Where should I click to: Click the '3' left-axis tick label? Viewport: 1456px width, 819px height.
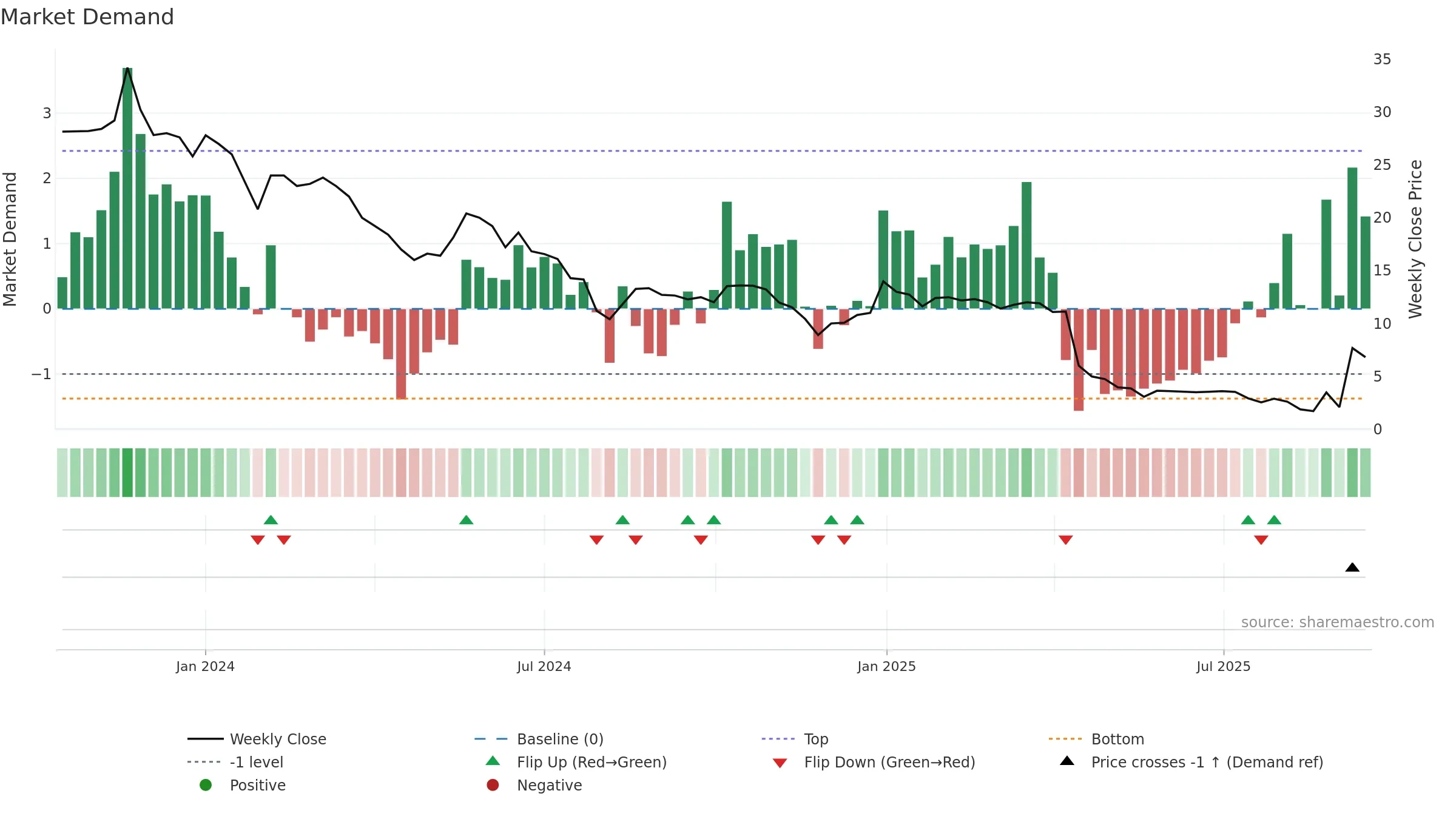click(47, 113)
